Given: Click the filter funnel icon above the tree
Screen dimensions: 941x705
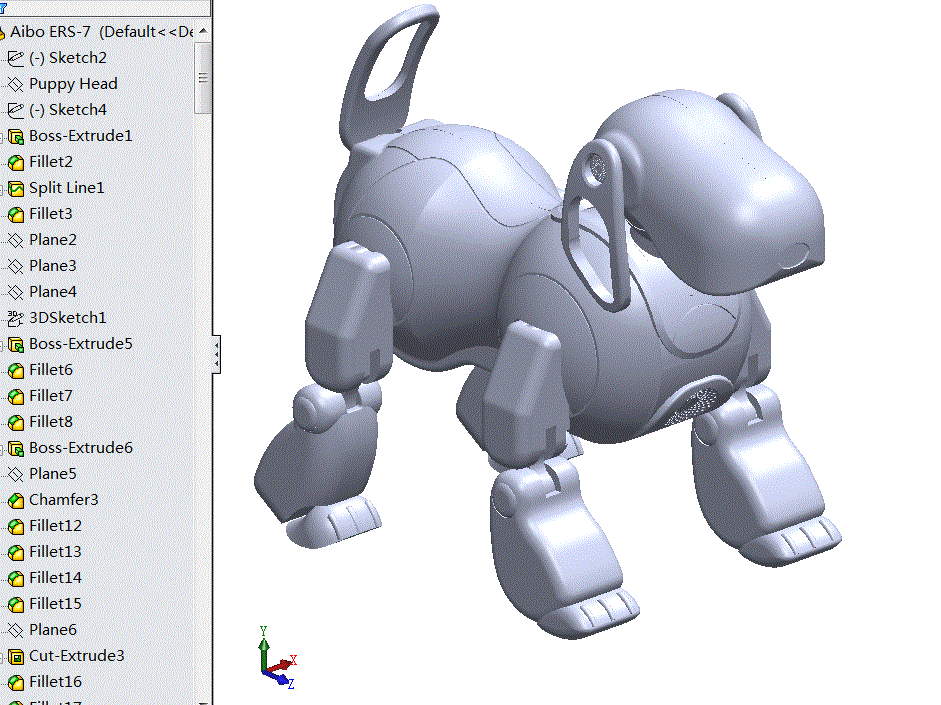Looking at the screenshot, I should coord(3,7).
